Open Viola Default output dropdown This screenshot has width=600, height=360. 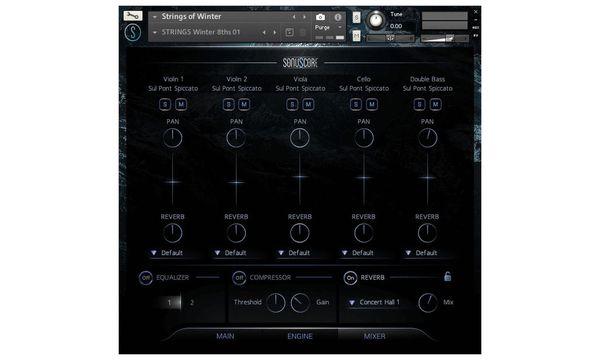click(300, 253)
